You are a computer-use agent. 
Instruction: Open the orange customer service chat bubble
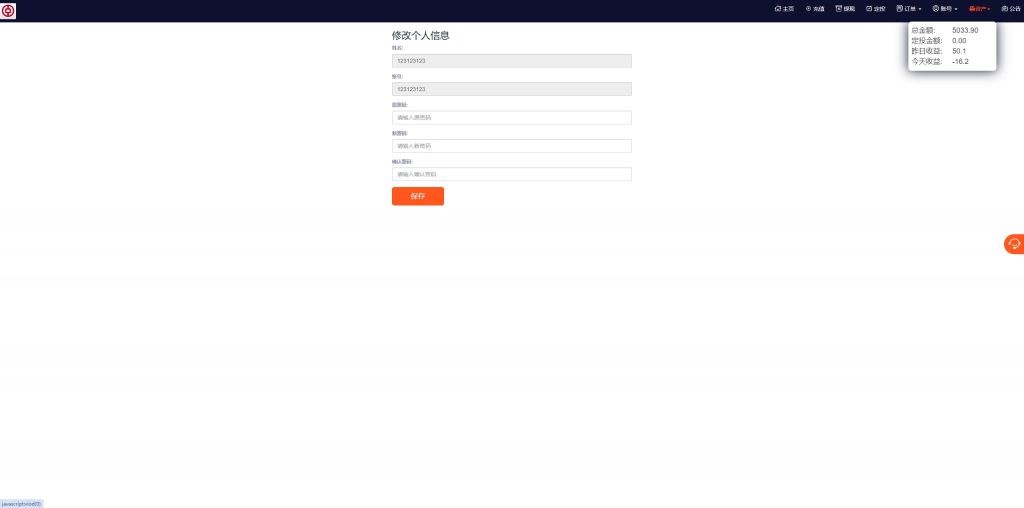(x=1014, y=244)
